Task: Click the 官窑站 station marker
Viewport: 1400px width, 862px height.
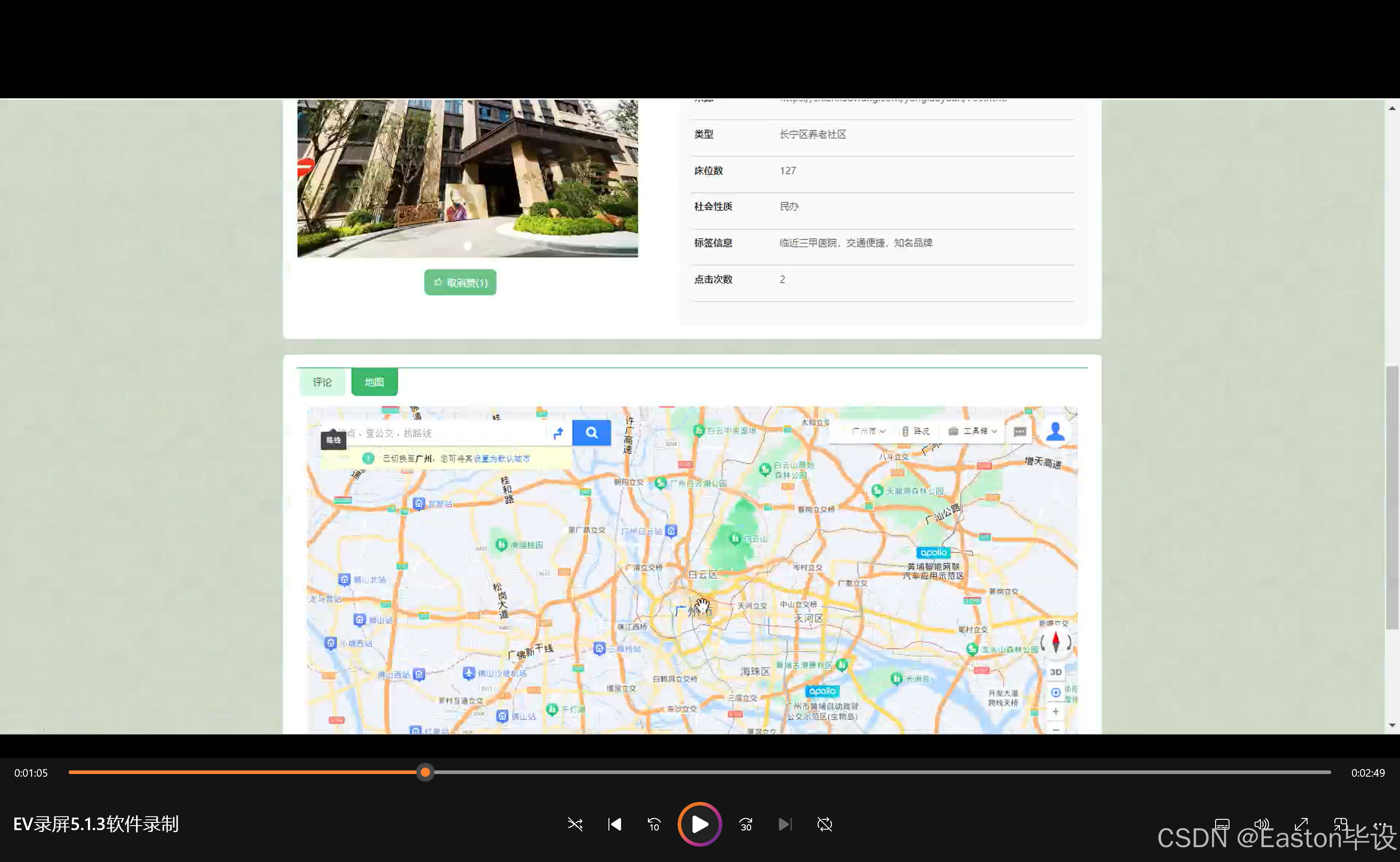Action: (x=420, y=504)
